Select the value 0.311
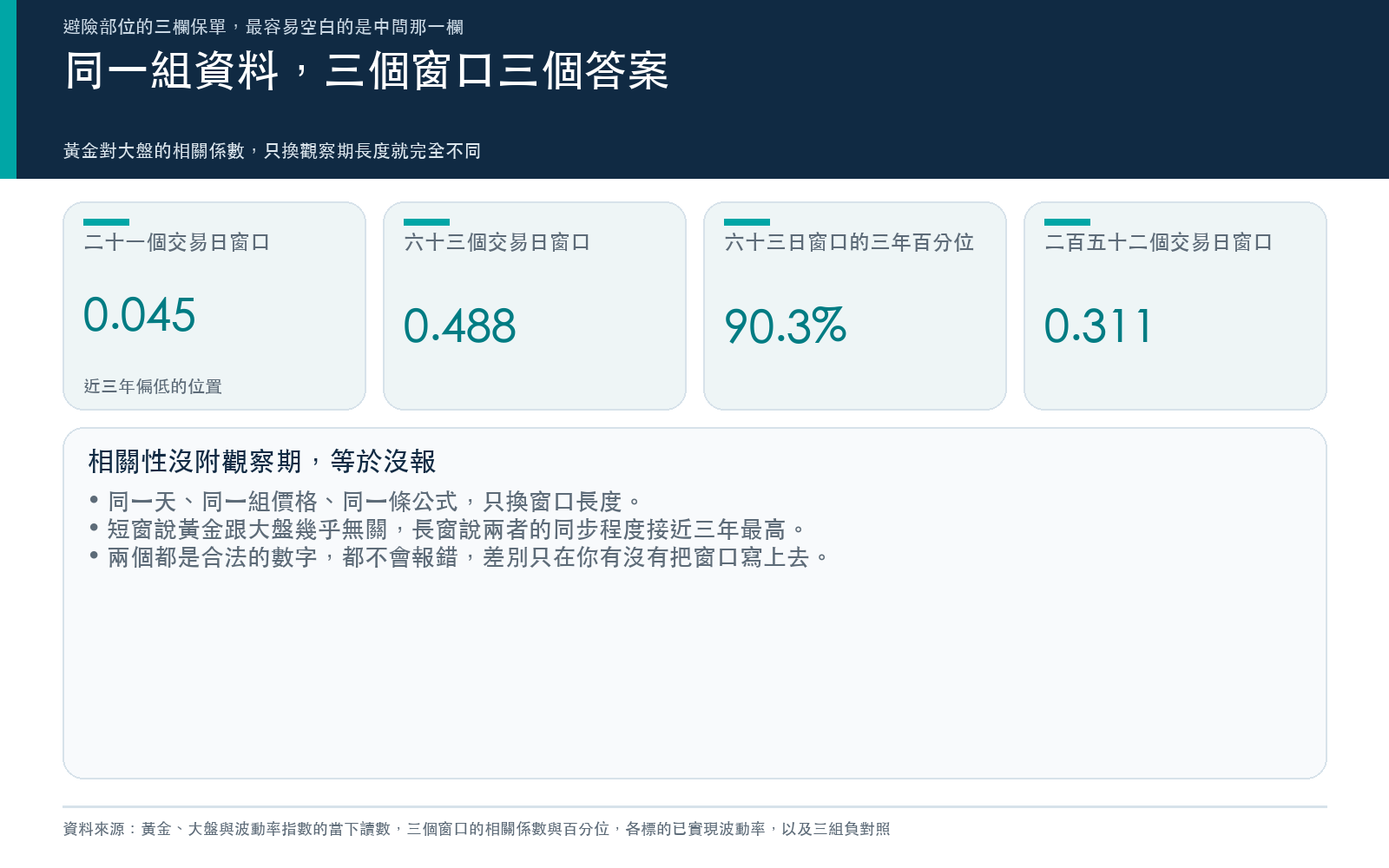The width and height of the screenshot is (1389, 868). point(1098,326)
